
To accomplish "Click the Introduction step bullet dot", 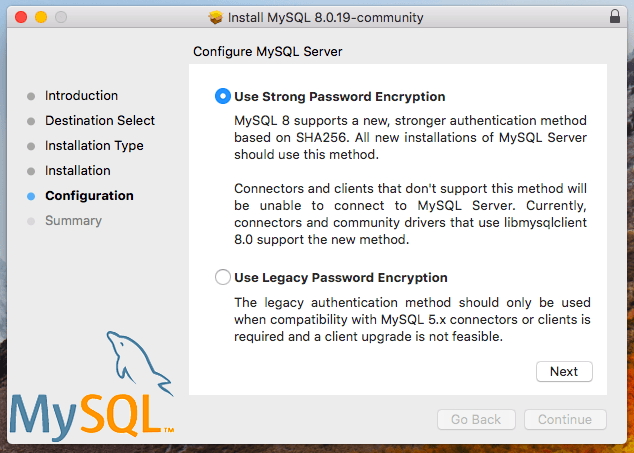I will pyautogui.click(x=32, y=96).
